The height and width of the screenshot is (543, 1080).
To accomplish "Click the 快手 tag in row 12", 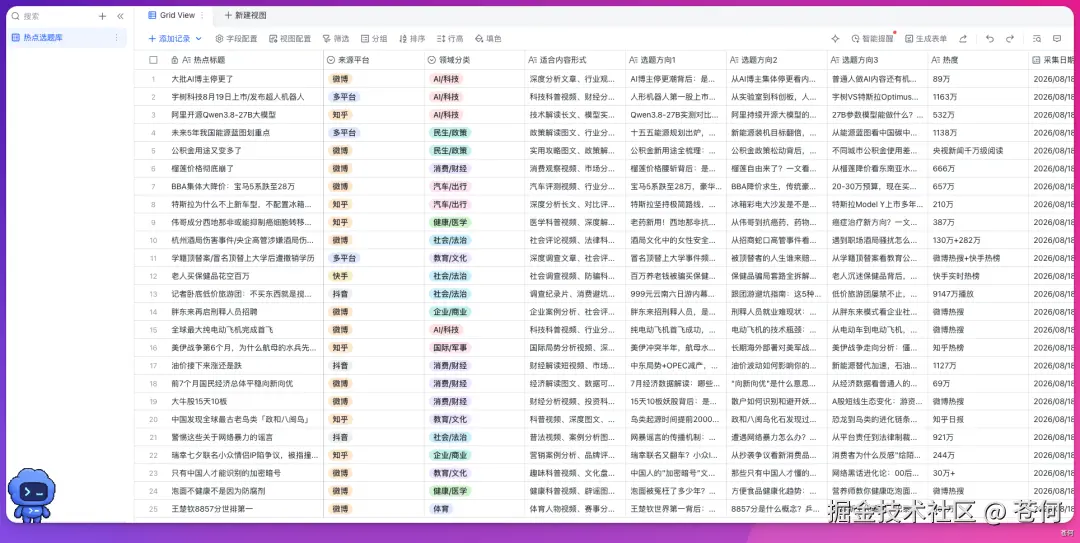I will pos(340,276).
